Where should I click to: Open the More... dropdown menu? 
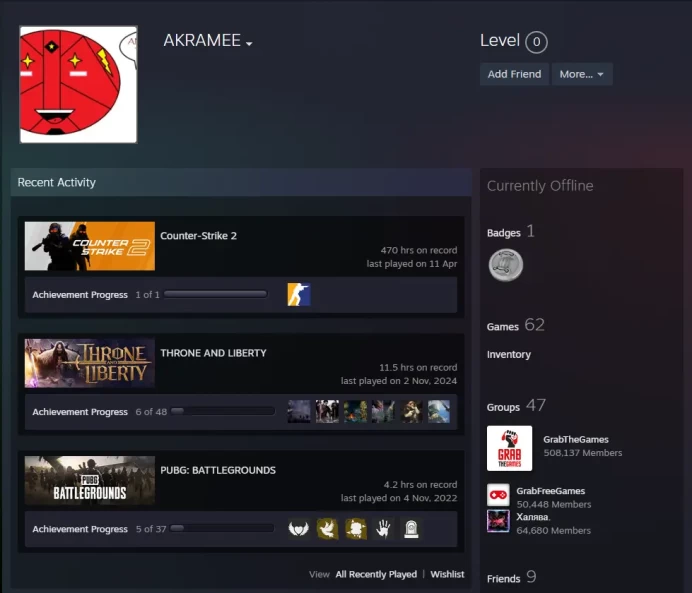pyautogui.click(x=582, y=74)
